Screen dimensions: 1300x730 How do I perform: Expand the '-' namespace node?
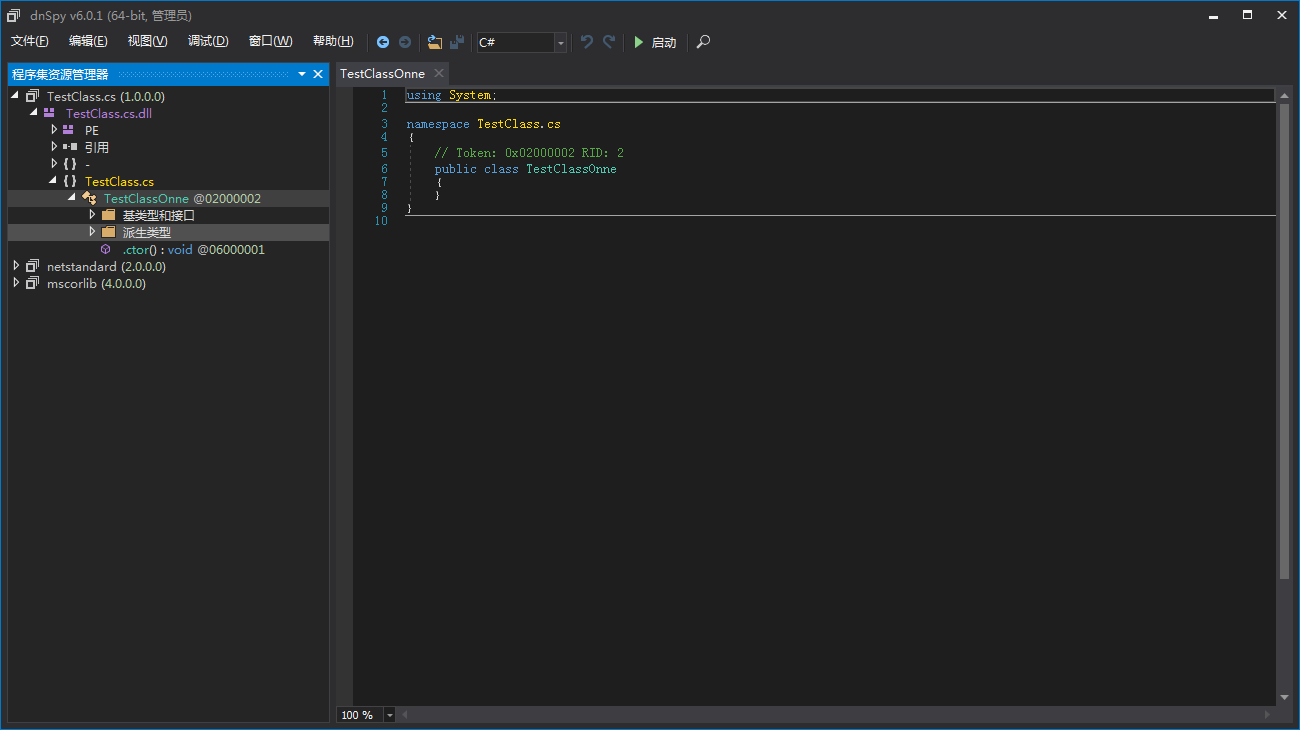pos(54,165)
